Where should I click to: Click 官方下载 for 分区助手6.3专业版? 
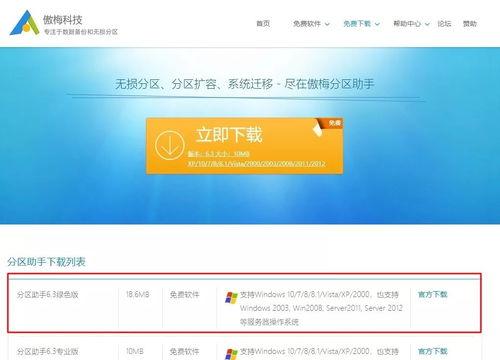click(433, 351)
